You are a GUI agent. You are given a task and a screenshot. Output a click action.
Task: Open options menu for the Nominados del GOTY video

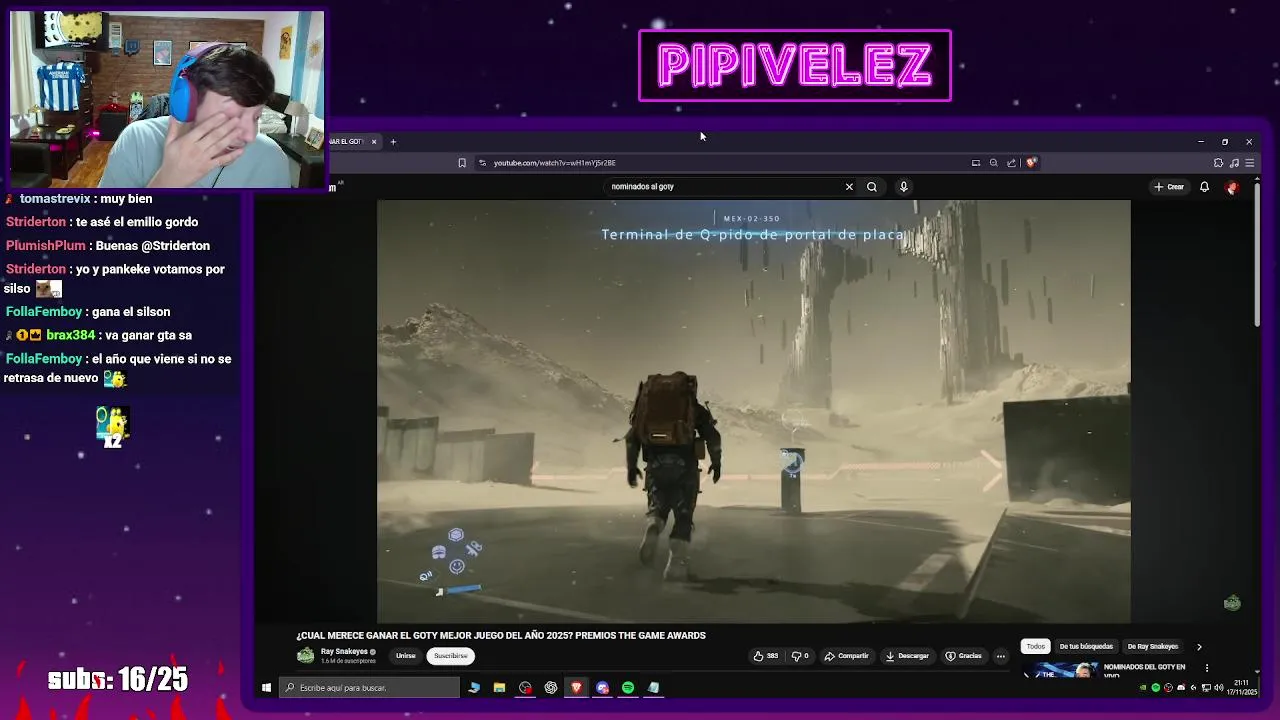(x=1206, y=668)
